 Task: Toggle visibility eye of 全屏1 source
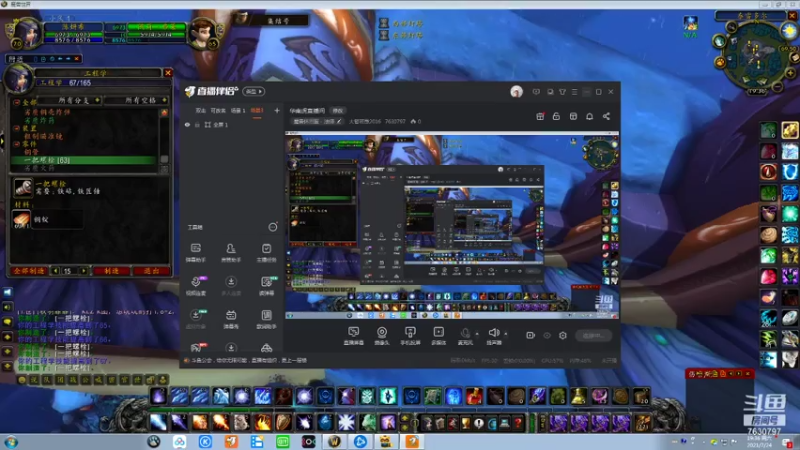(187, 124)
